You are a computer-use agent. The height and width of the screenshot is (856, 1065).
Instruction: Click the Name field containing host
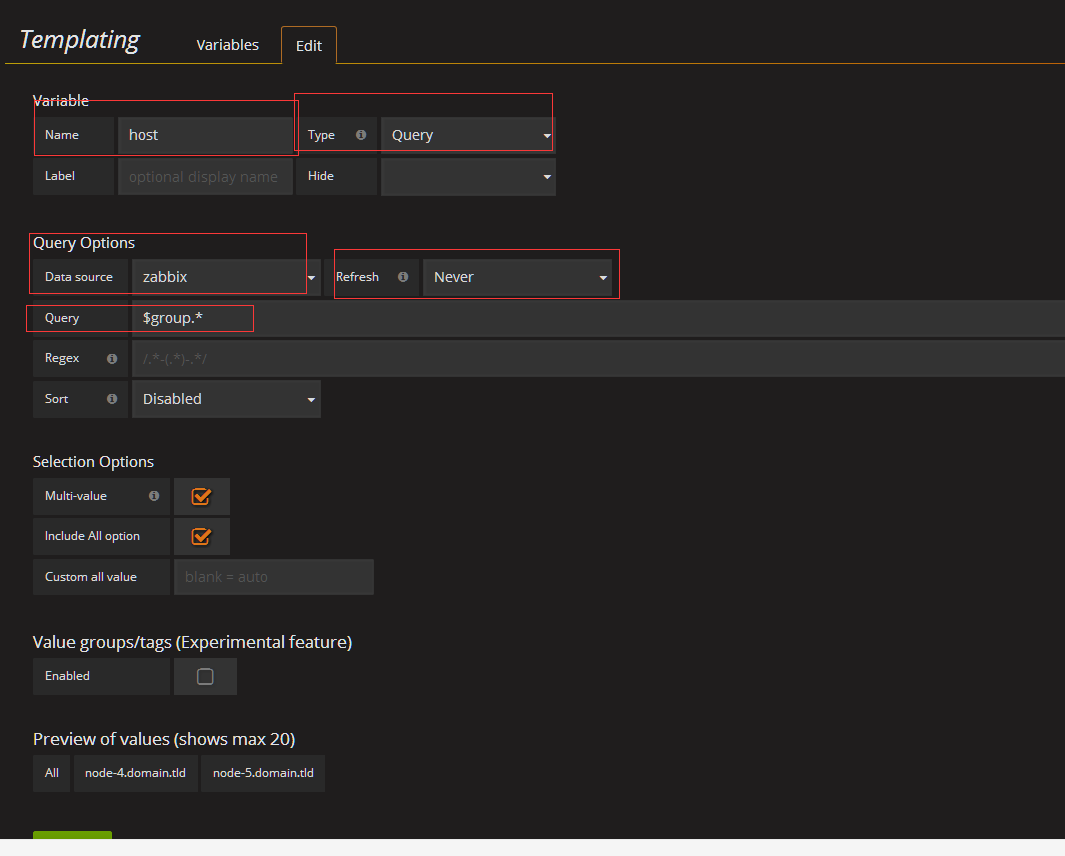click(205, 135)
